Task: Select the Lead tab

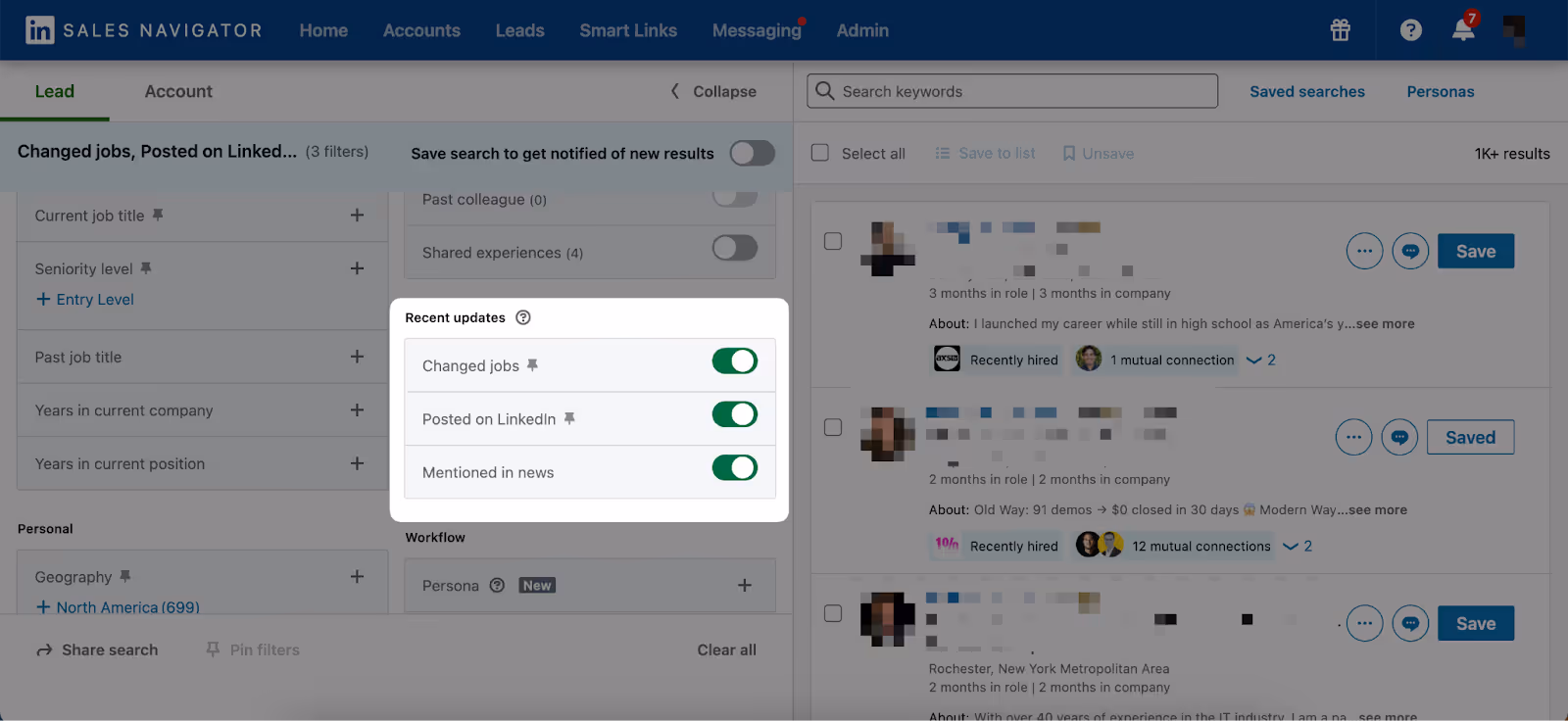Action: point(55,91)
